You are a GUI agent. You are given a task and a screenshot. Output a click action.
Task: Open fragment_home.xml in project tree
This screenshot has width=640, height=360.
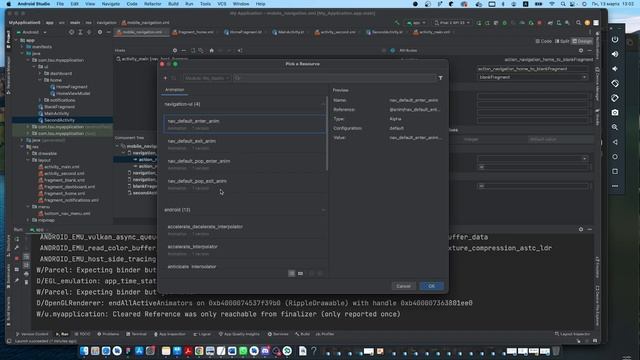click(64, 193)
